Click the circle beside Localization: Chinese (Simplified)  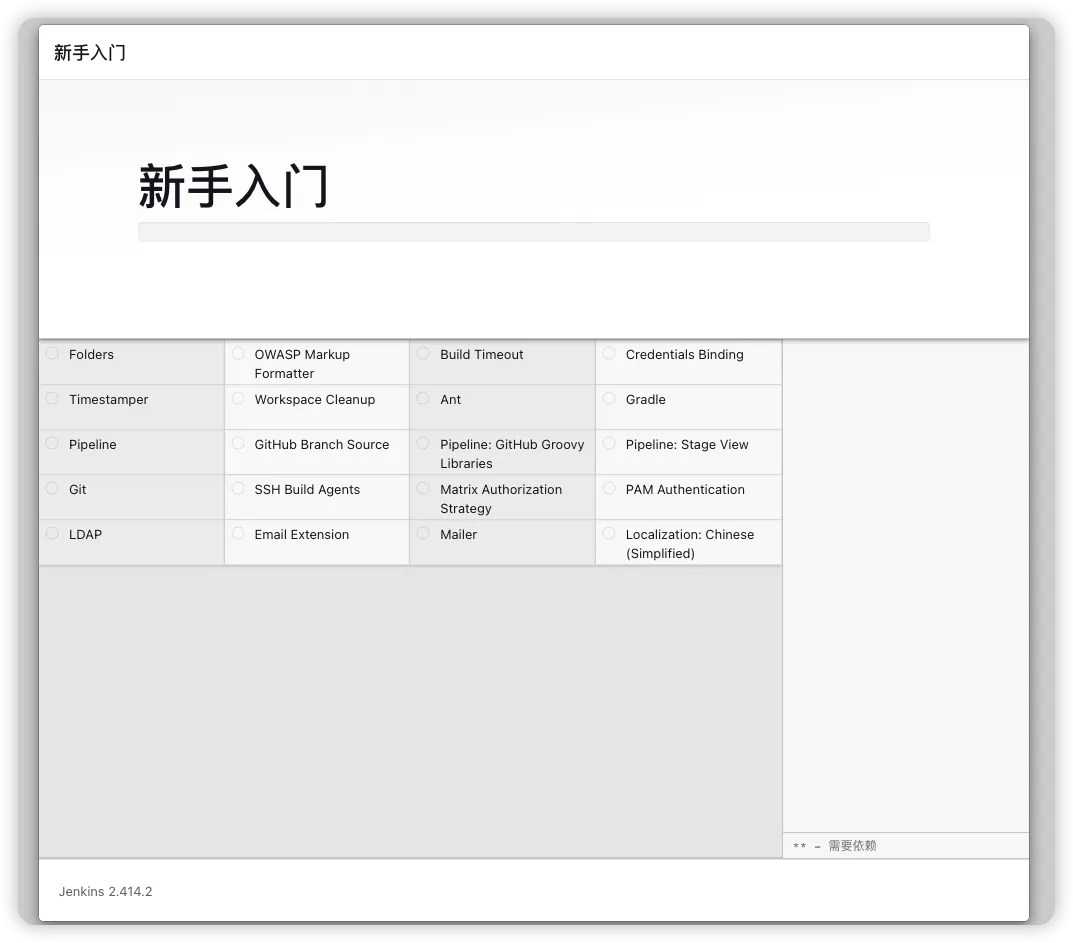(609, 534)
